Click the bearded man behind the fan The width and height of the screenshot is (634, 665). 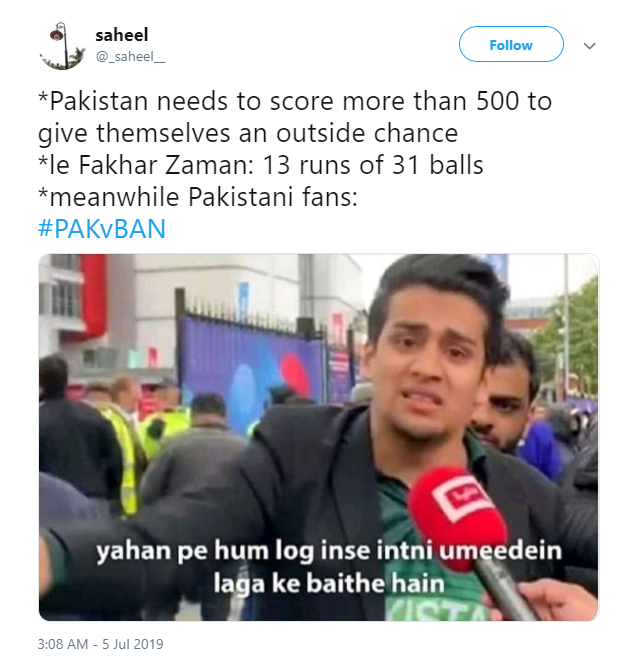(507, 394)
